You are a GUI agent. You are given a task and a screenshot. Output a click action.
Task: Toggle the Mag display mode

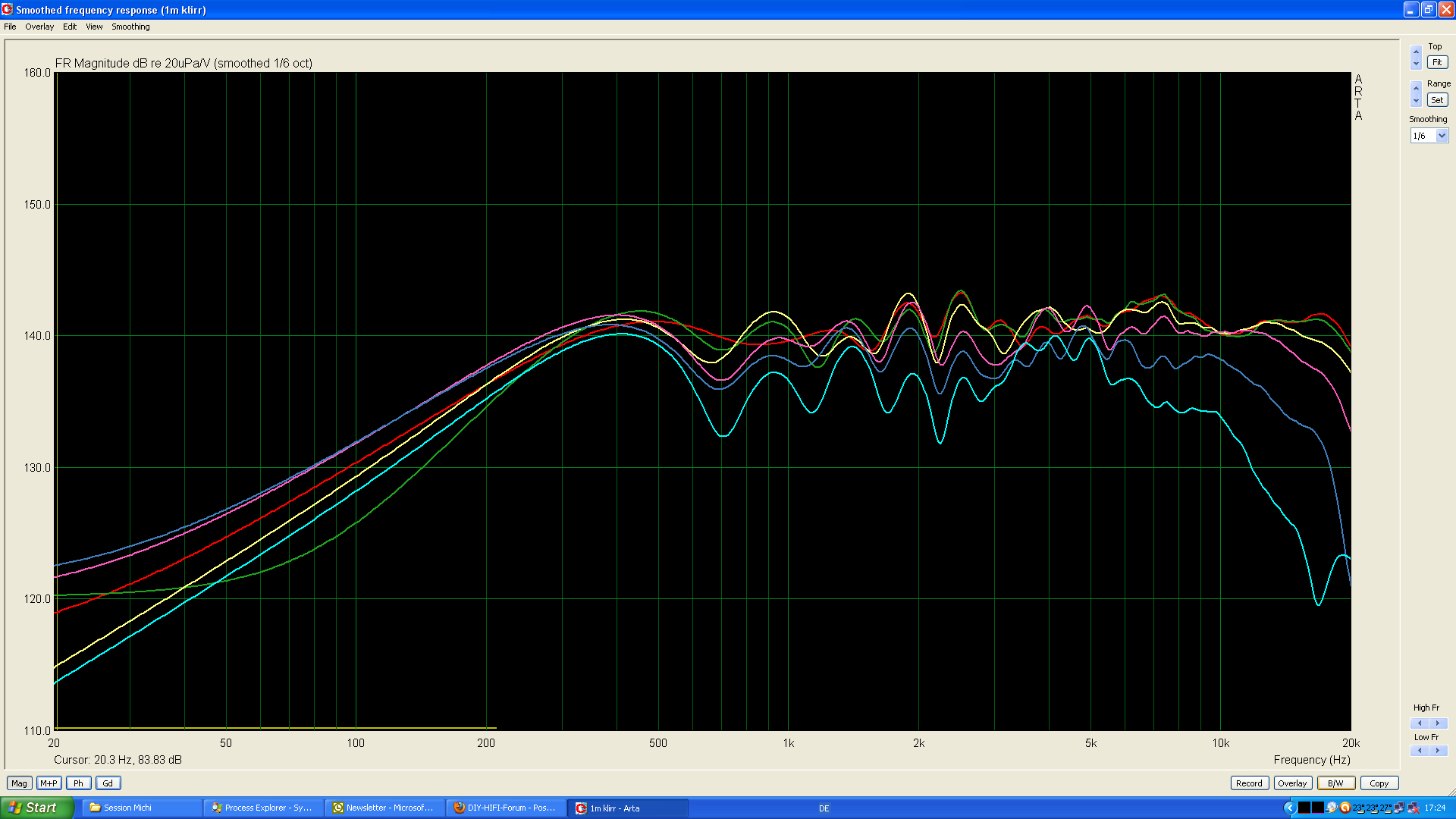pos(19,783)
